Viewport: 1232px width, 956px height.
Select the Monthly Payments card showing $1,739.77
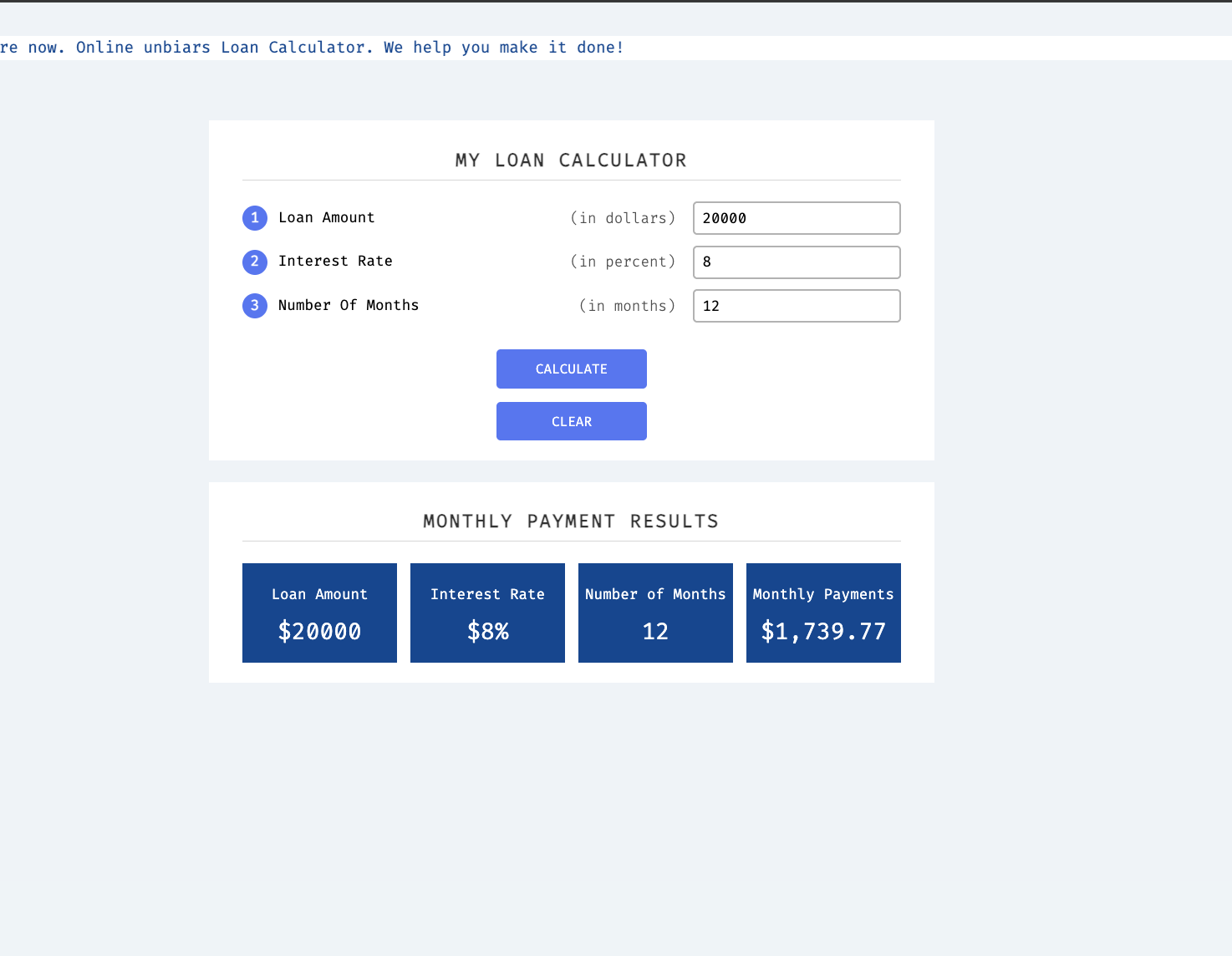pos(822,613)
